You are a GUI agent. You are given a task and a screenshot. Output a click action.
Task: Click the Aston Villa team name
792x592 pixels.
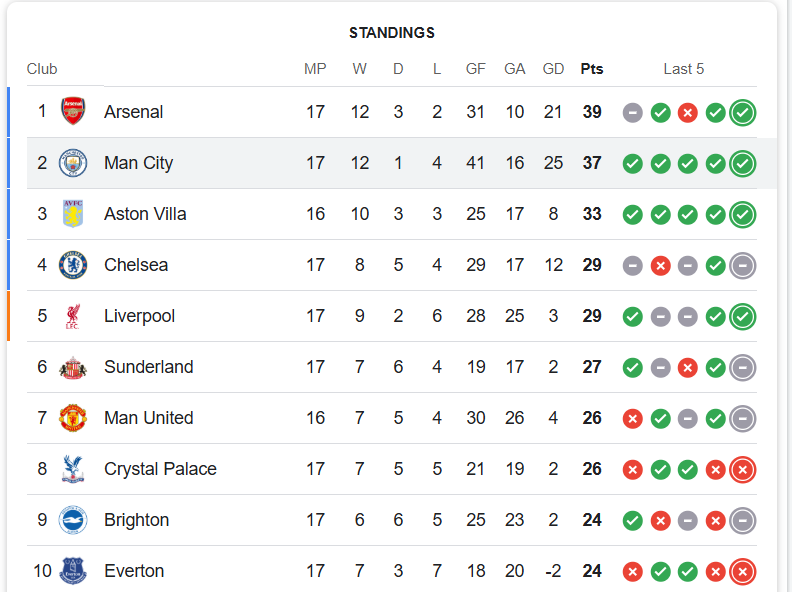(x=145, y=214)
